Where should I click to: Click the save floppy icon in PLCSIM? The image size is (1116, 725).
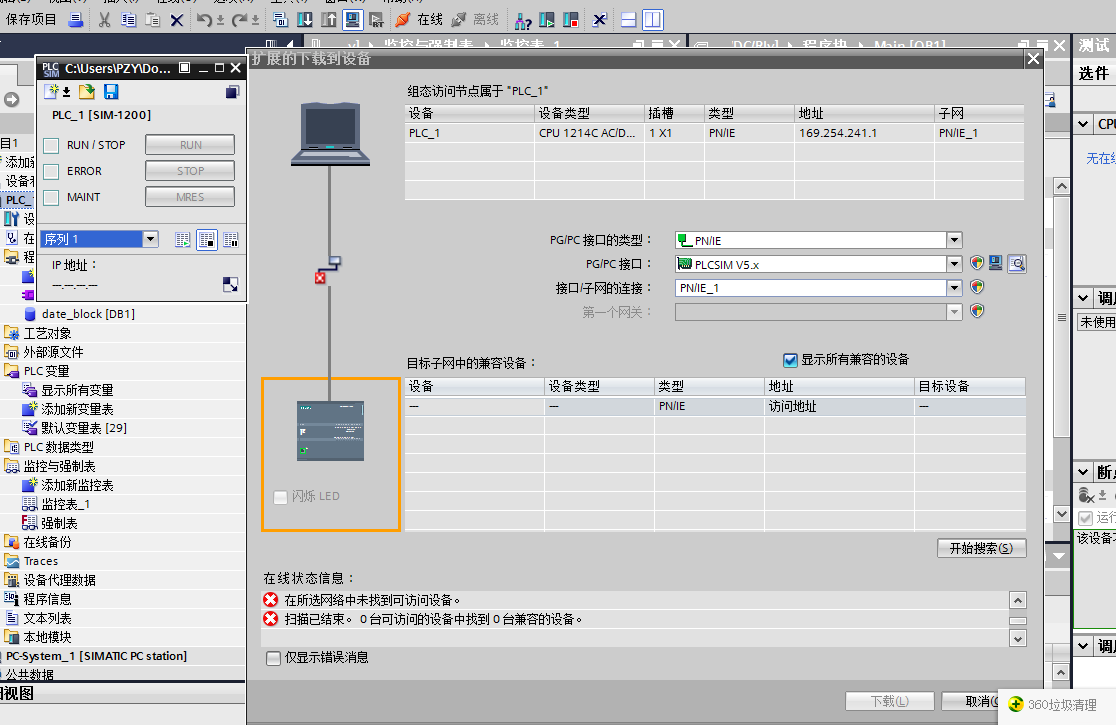coord(111,92)
